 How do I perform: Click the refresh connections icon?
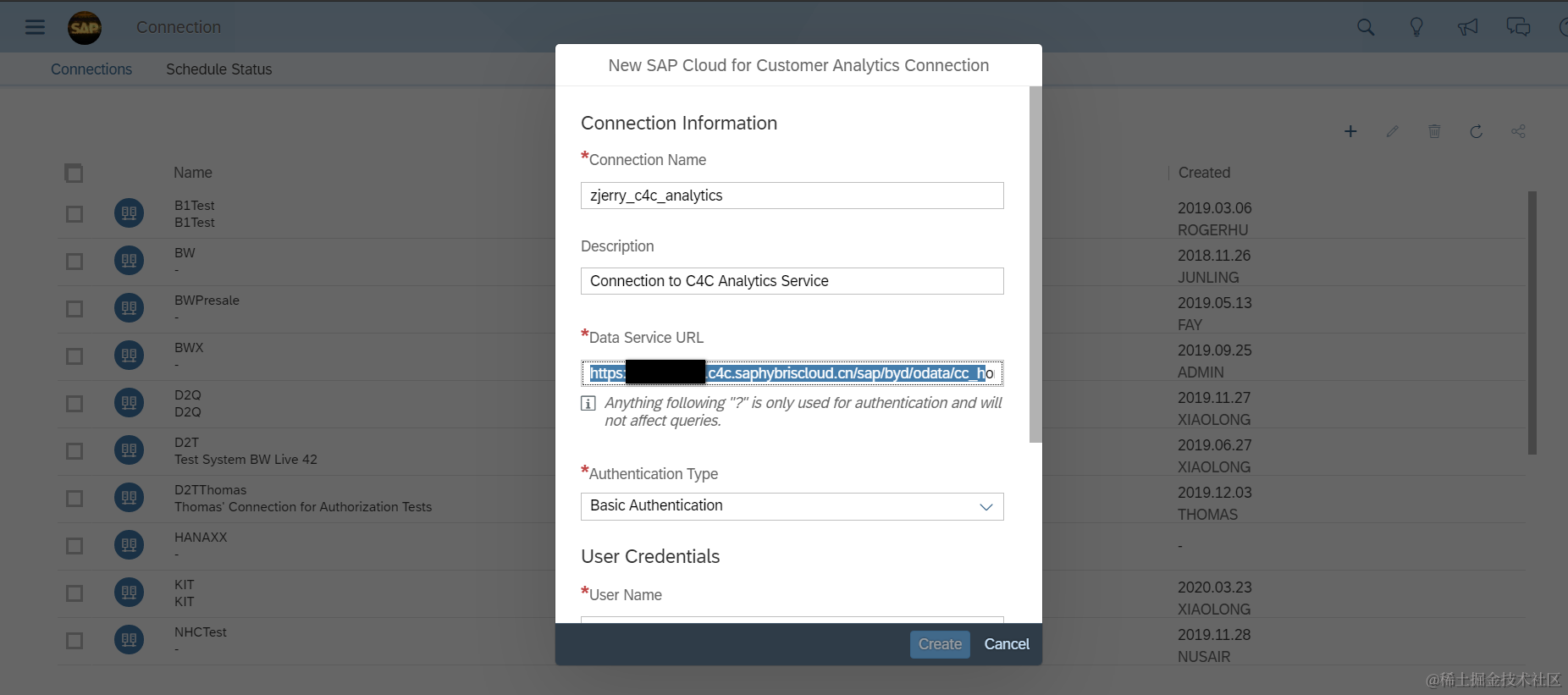pyautogui.click(x=1476, y=131)
